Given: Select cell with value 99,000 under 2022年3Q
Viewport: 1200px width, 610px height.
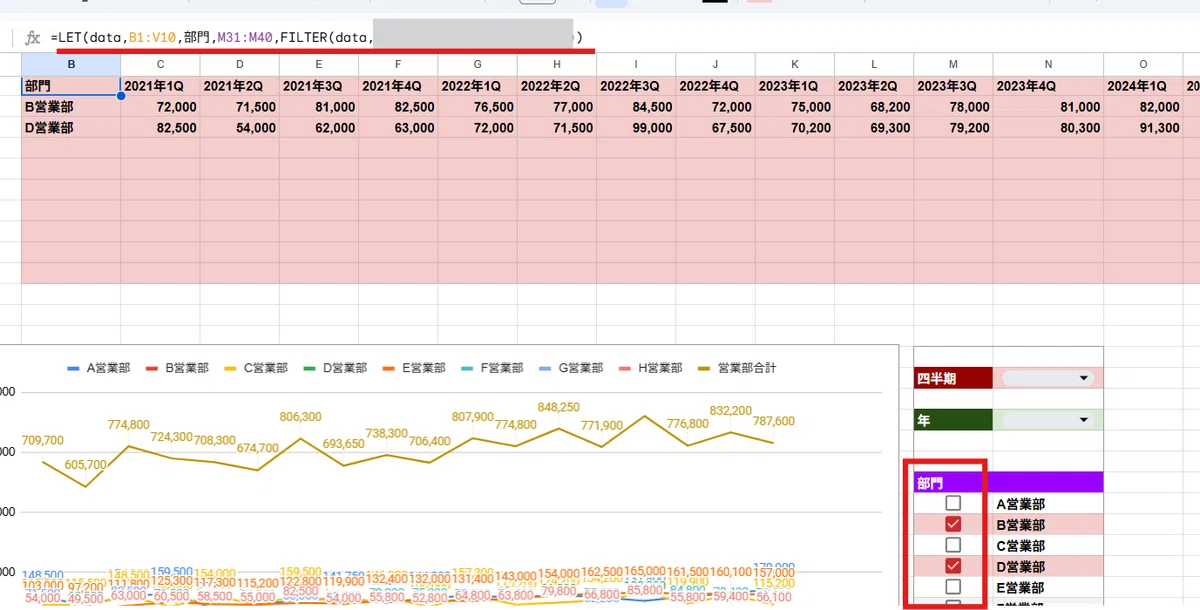Looking at the screenshot, I should [x=636, y=128].
